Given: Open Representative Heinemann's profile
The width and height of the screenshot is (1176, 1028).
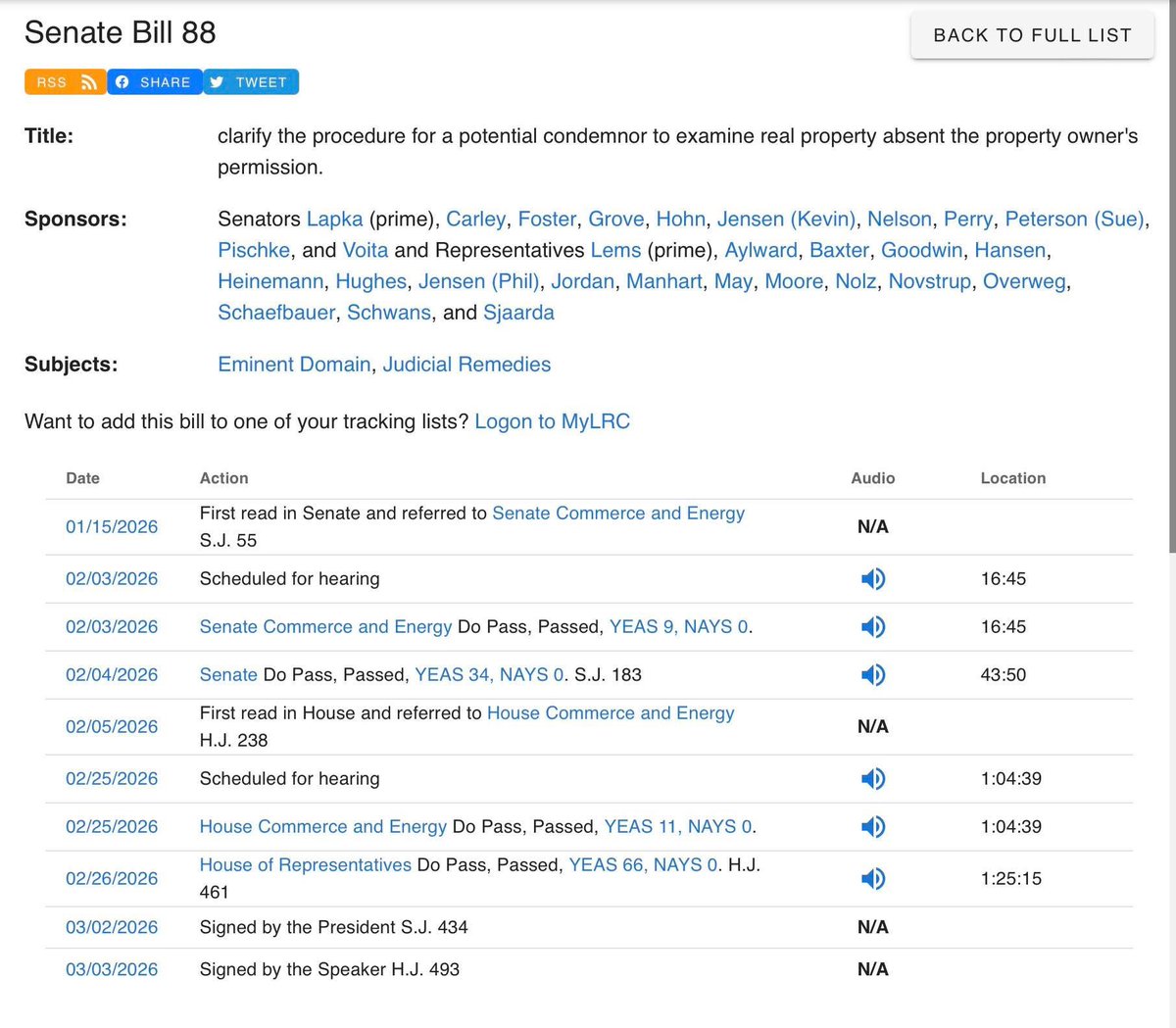Looking at the screenshot, I should 270,282.
